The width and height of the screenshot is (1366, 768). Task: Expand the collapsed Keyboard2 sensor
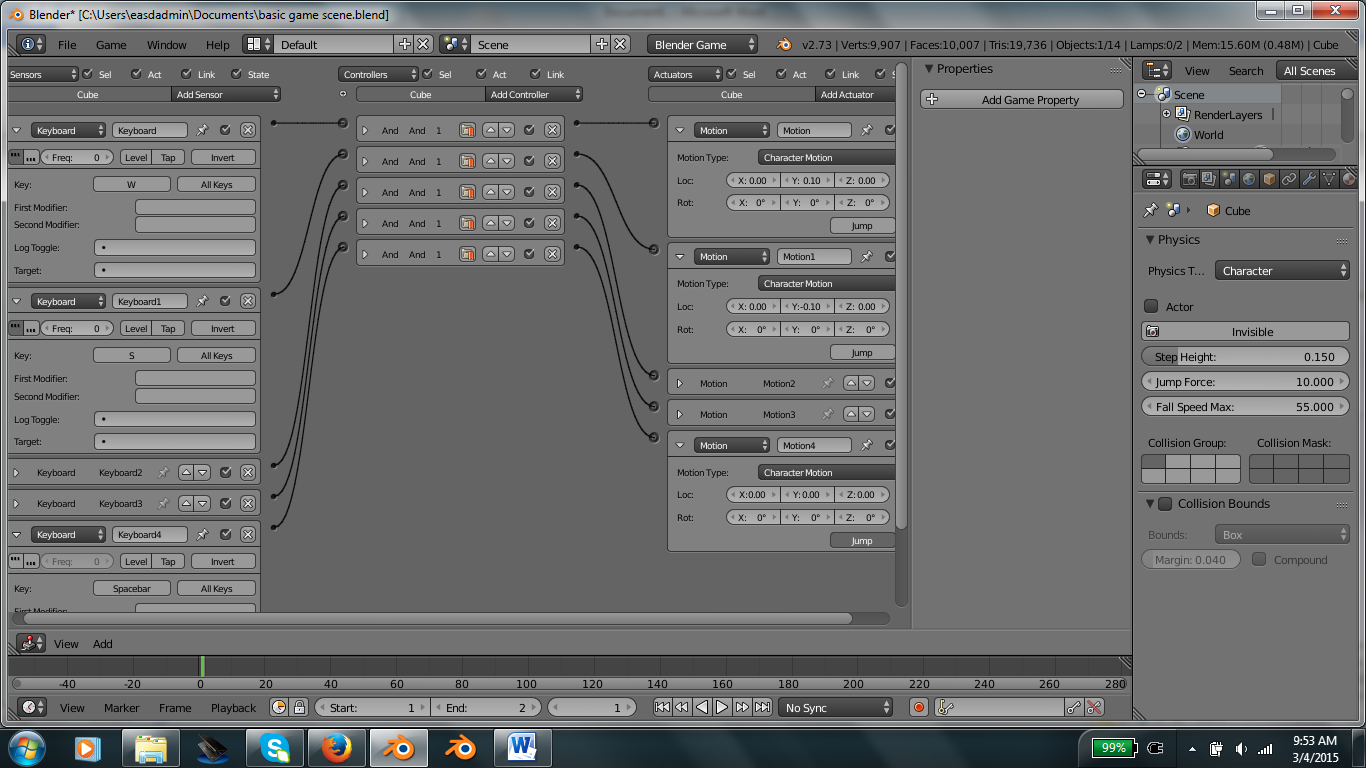(16, 472)
